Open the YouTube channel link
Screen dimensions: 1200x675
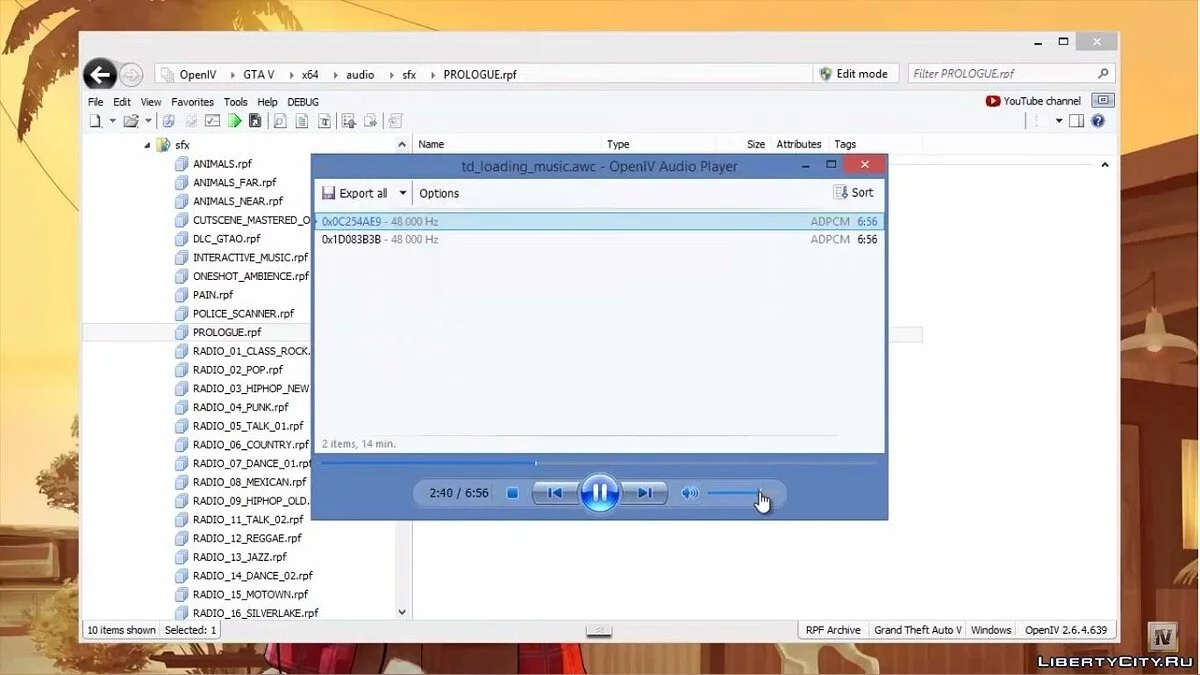[x=1033, y=101]
